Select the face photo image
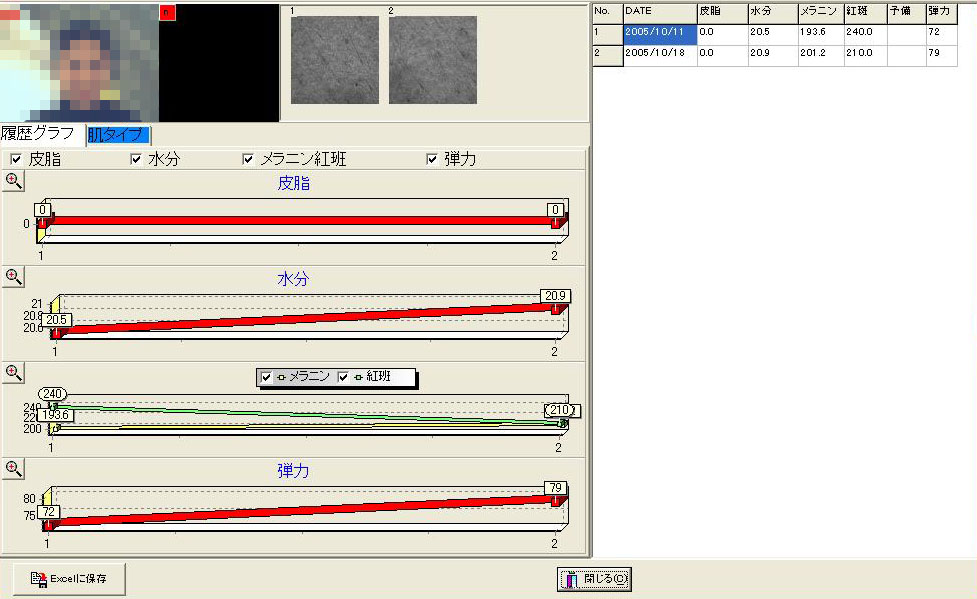Viewport: 977px width, 599px height. [x=79, y=63]
